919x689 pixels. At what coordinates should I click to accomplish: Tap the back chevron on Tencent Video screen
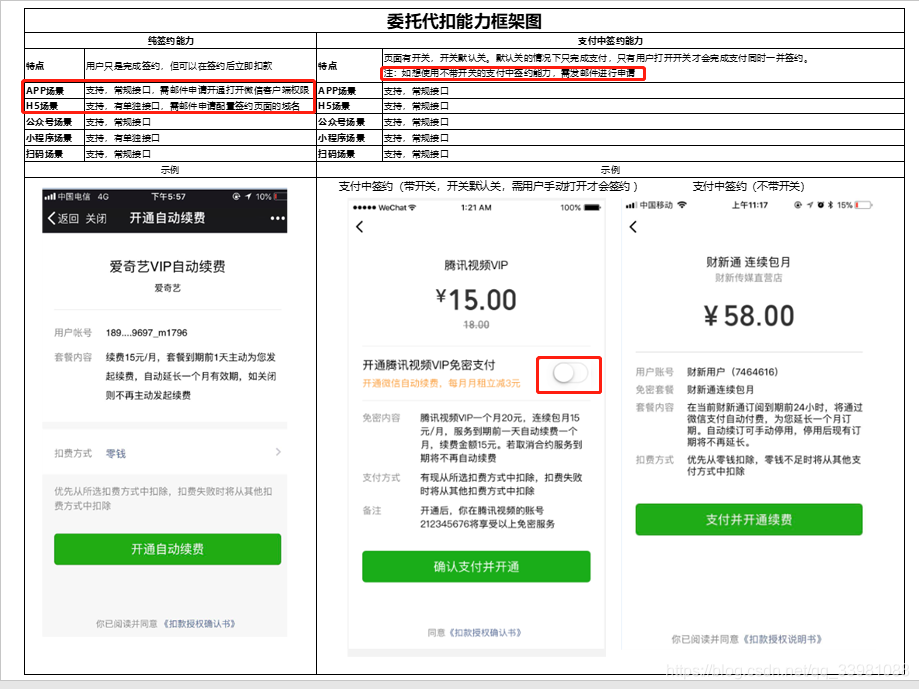coord(360,227)
